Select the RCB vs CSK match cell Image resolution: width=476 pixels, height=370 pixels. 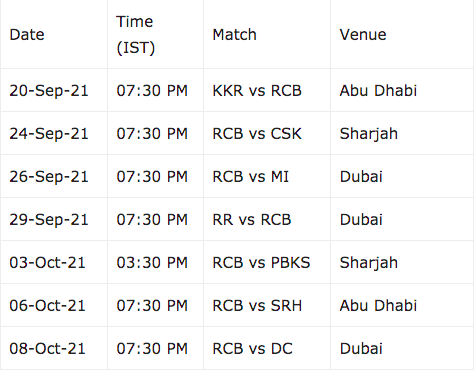267,133
